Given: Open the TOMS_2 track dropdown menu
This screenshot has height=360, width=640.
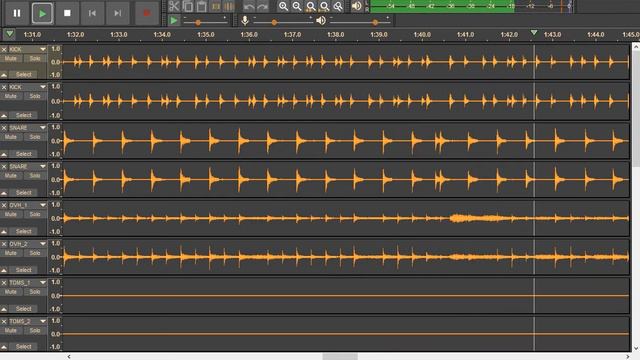Looking at the screenshot, I should (42, 321).
